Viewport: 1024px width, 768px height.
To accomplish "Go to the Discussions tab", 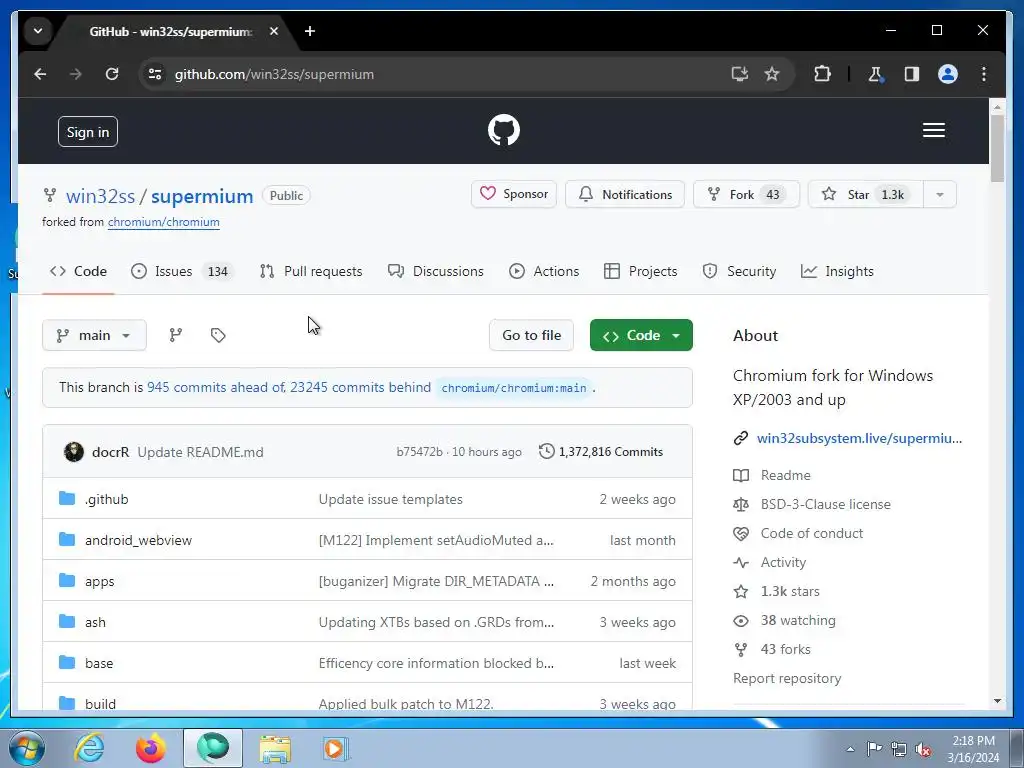I will 436,271.
